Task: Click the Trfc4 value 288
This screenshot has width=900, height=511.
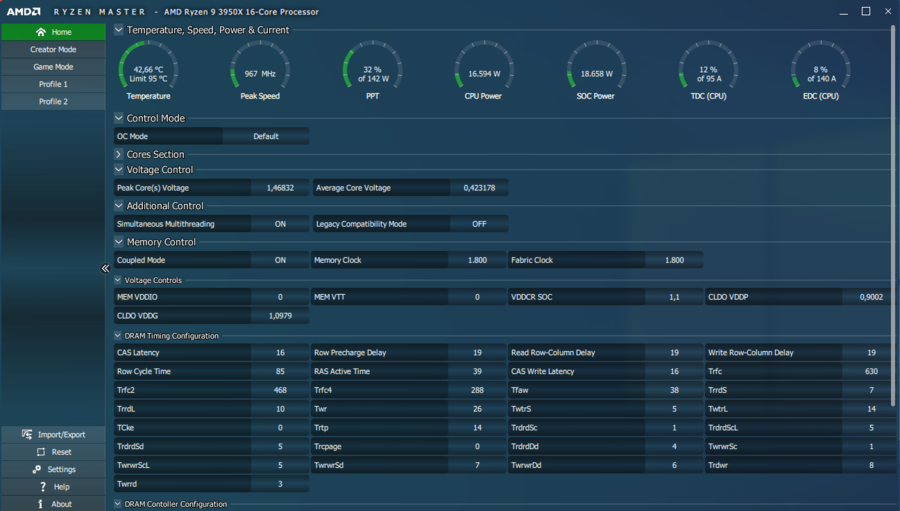Action: pyautogui.click(x=477, y=390)
